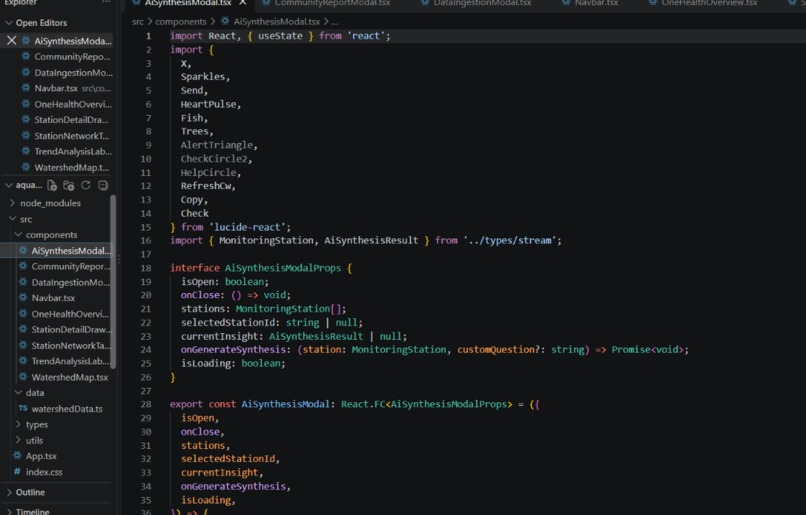Expand the node_modules folder

12,203
